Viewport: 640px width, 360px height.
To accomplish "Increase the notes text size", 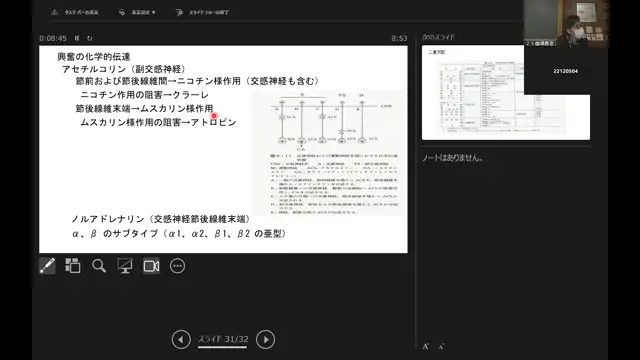I will (x=426, y=346).
